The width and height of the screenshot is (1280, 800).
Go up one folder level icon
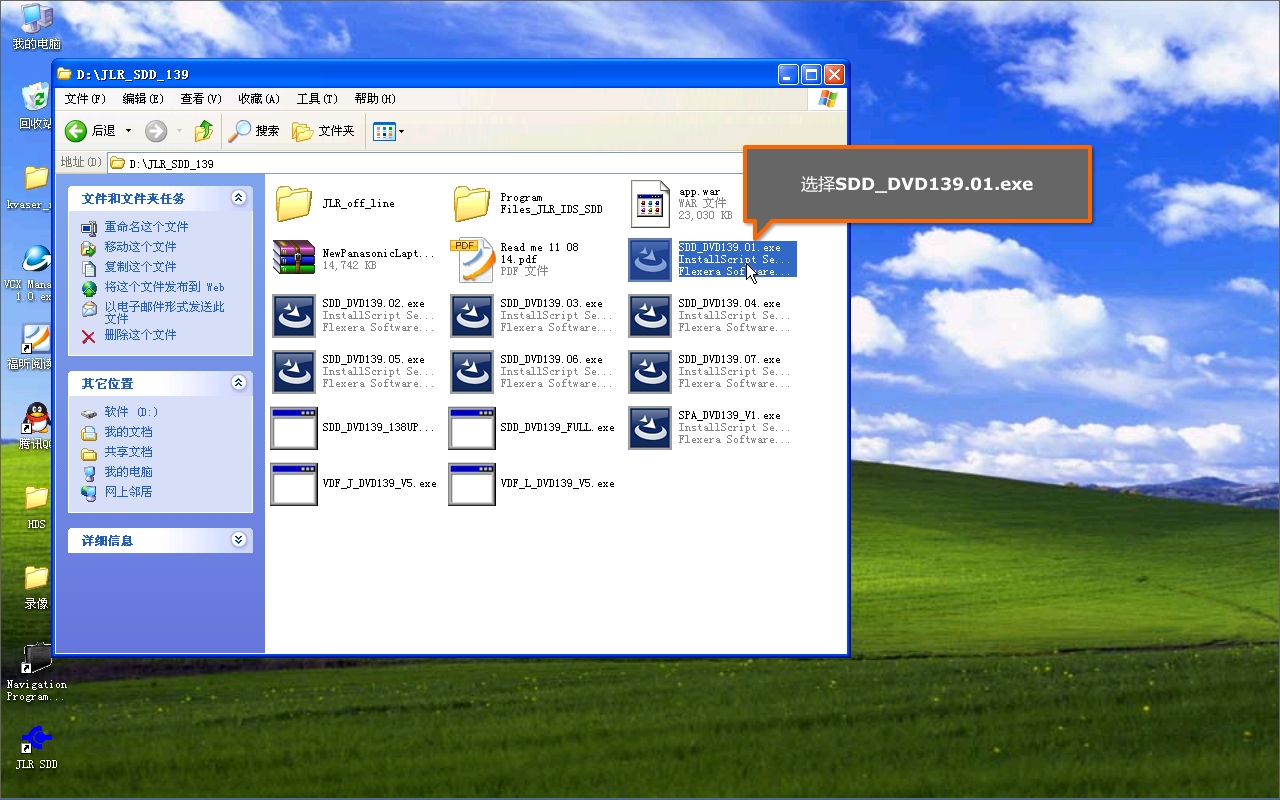[x=204, y=131]
